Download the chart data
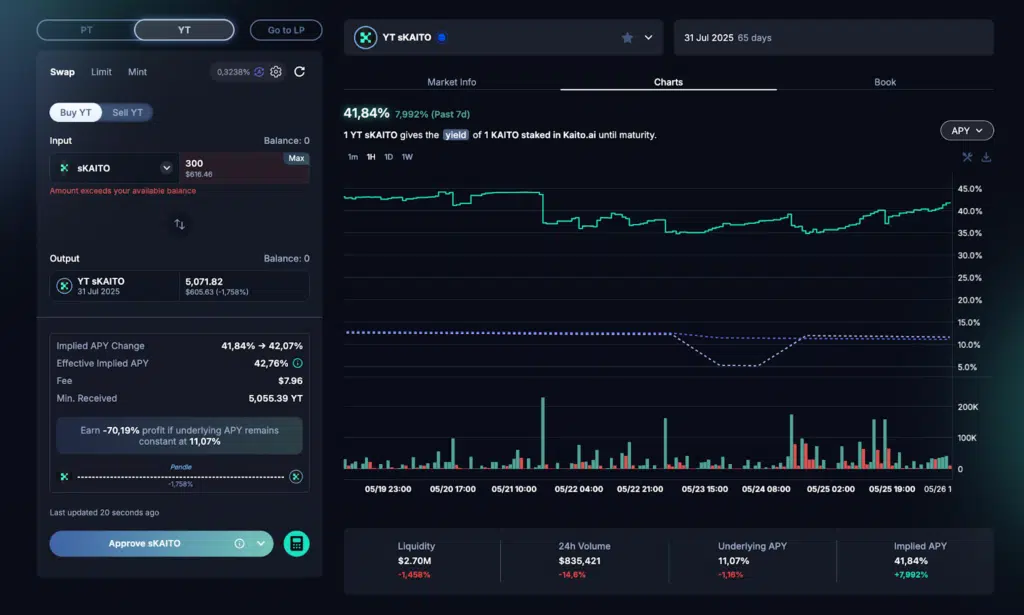 tap(986, 157)
